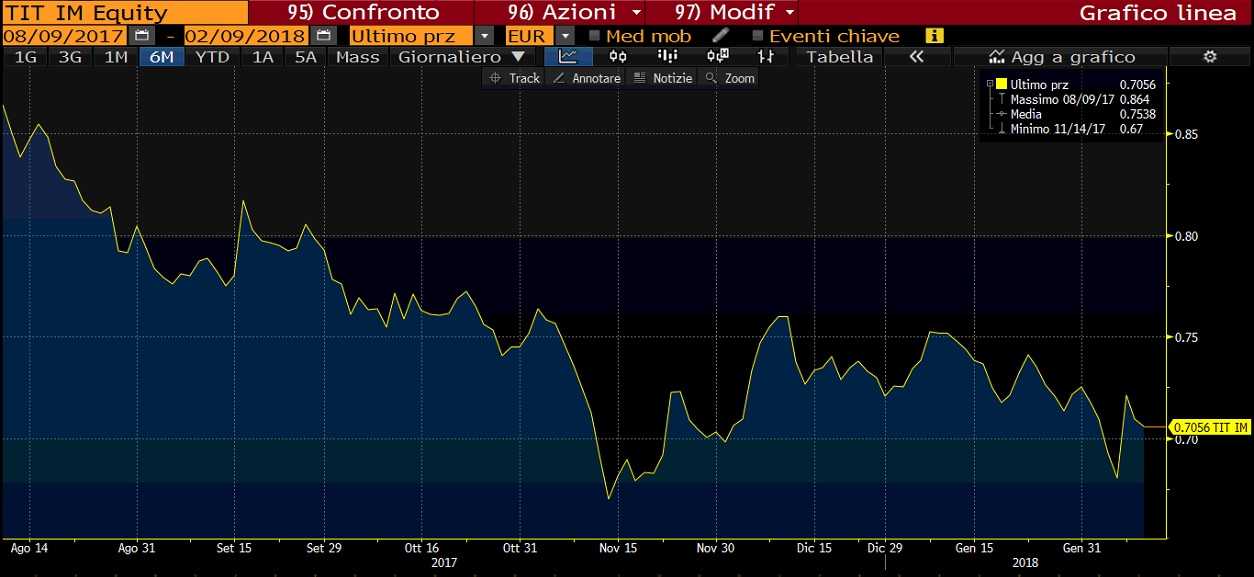Open the EUR currency dropdown arrow

pos(565,35)
